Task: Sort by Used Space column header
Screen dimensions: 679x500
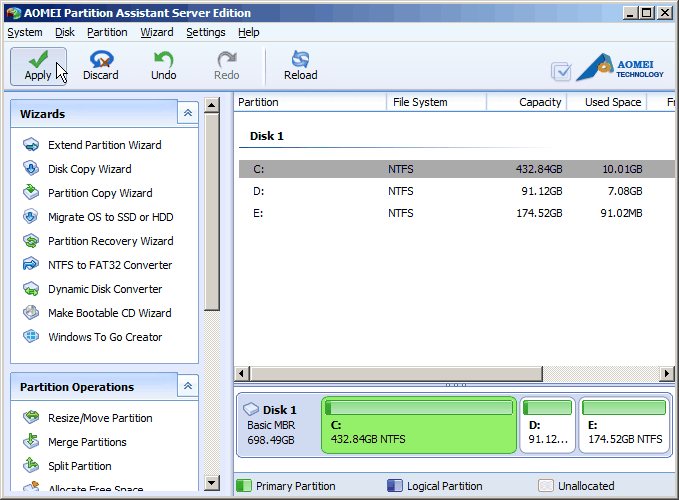Action: pos(607,102)
